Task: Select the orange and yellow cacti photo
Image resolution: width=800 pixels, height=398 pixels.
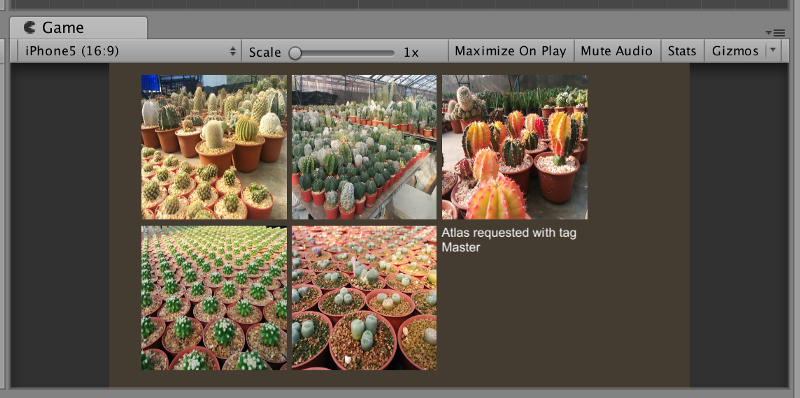Action: coord(515,147)
